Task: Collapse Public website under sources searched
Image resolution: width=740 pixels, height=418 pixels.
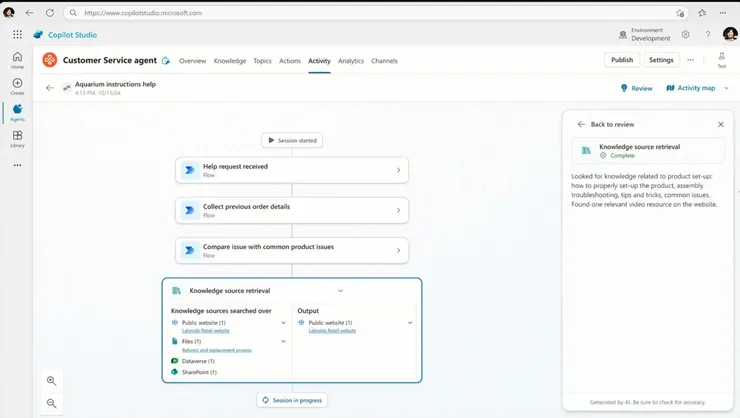Action: pyautogui.click(x=283, y=323)
